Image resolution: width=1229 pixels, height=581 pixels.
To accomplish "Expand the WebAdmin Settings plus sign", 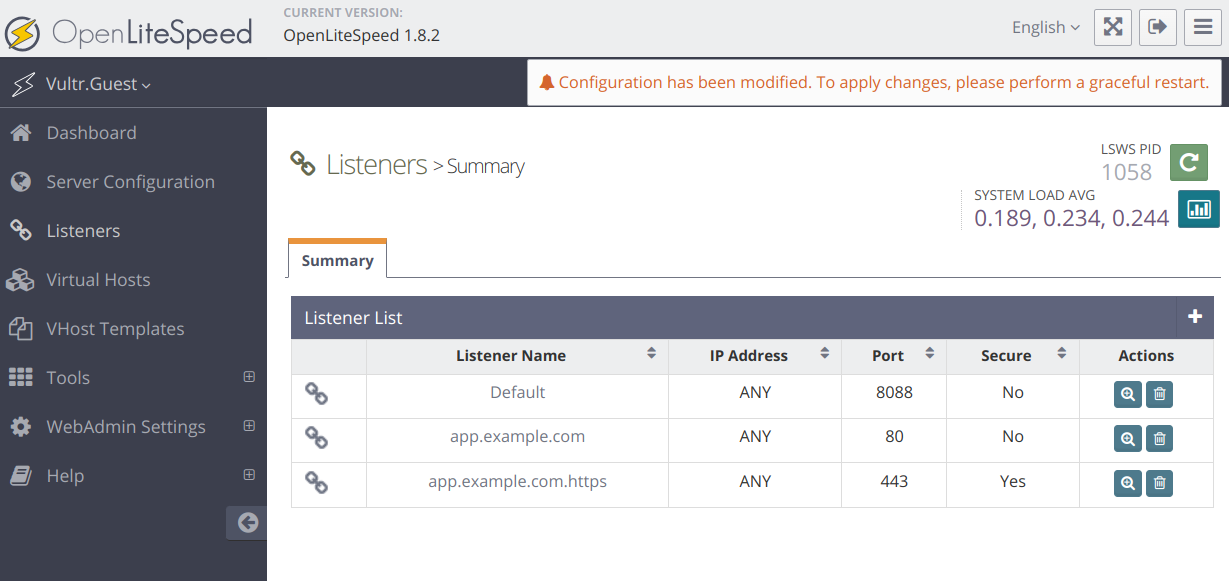I will [249, 426].
